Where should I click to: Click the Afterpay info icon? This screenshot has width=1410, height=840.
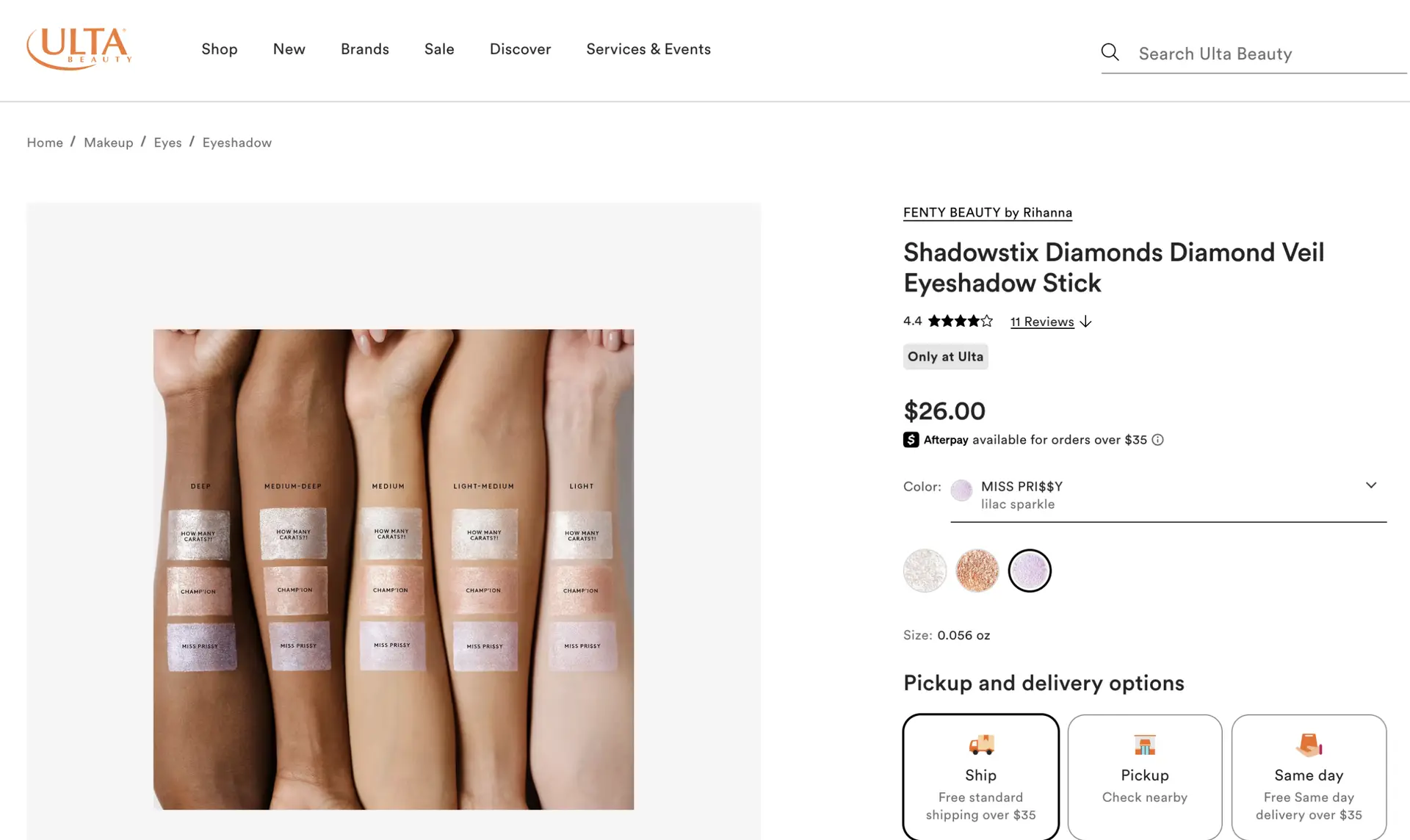(x=1157, y=440)
